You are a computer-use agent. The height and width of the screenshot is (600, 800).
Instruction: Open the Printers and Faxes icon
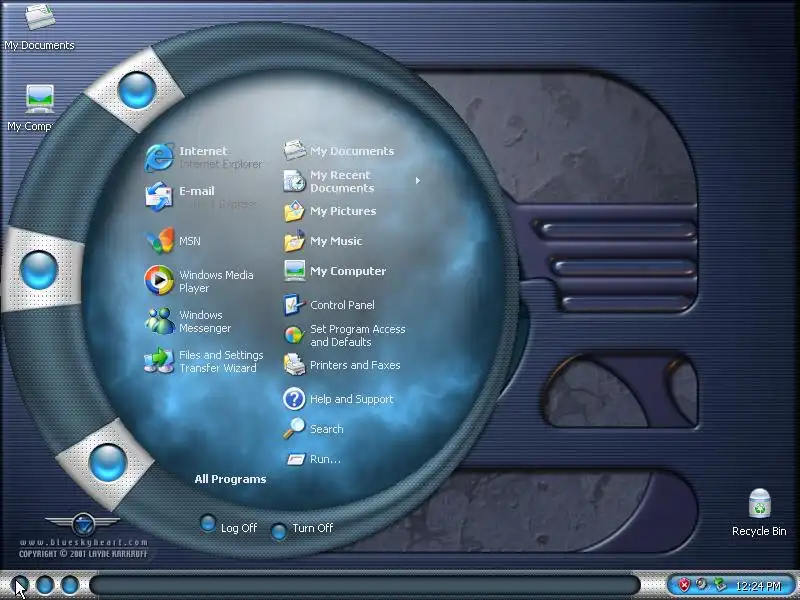294,365
